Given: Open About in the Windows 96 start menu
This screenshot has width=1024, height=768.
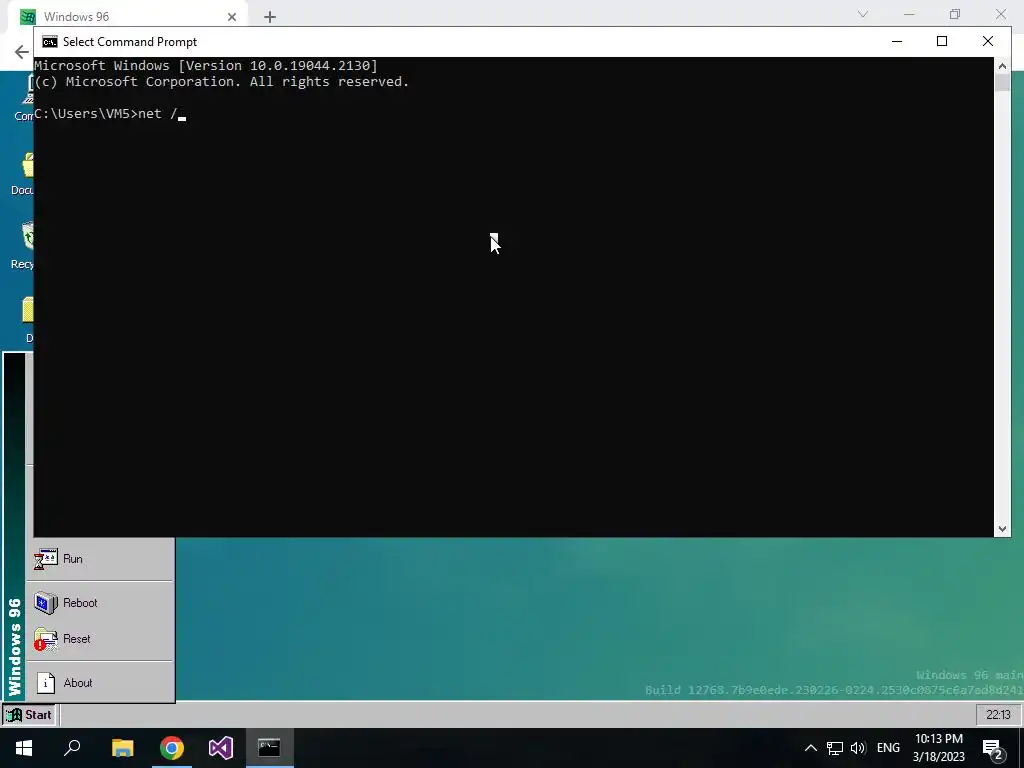Looking at the screenshot, I should (x=100, y=682).
